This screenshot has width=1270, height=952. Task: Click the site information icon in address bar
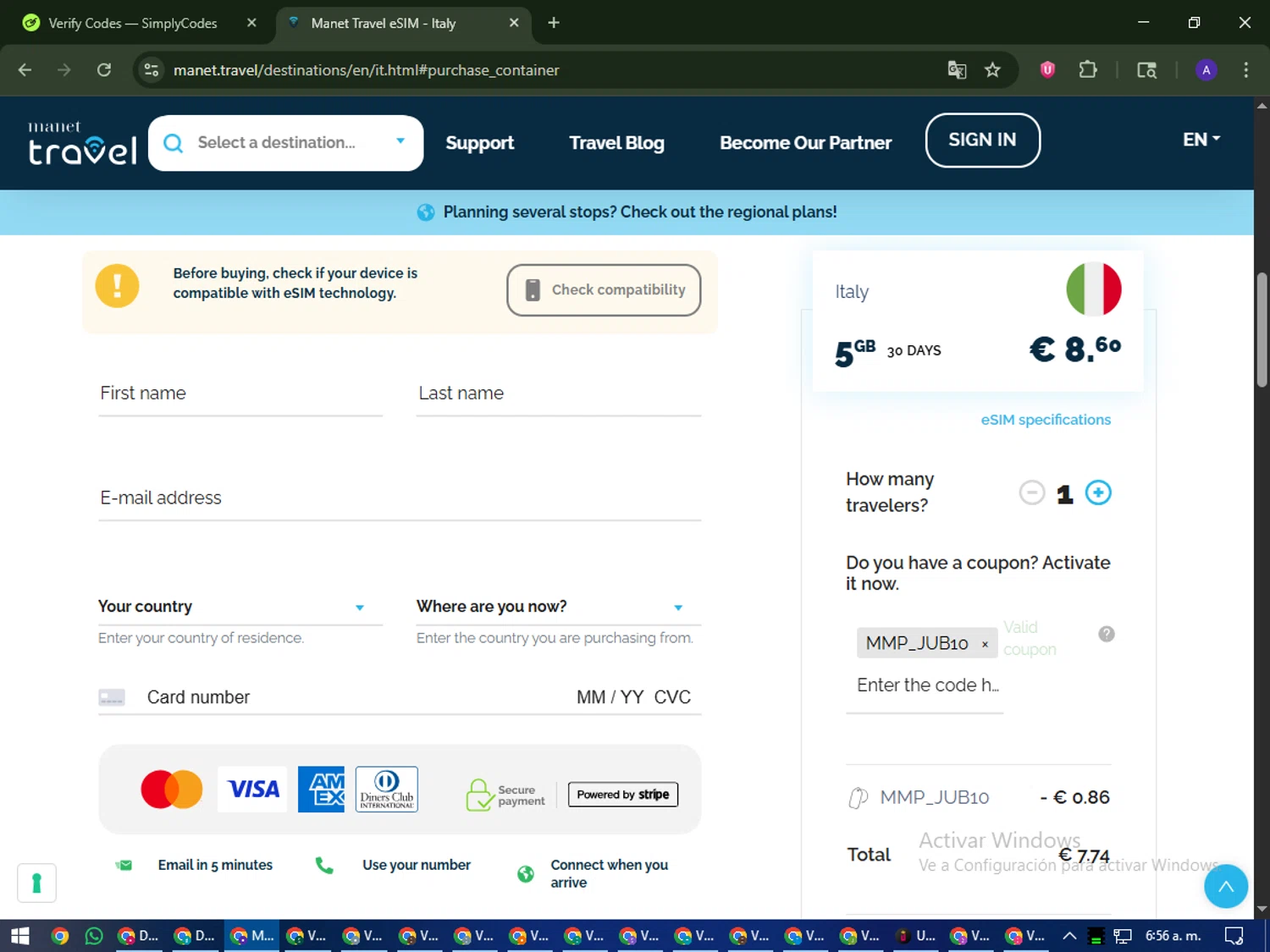point(152,69)
